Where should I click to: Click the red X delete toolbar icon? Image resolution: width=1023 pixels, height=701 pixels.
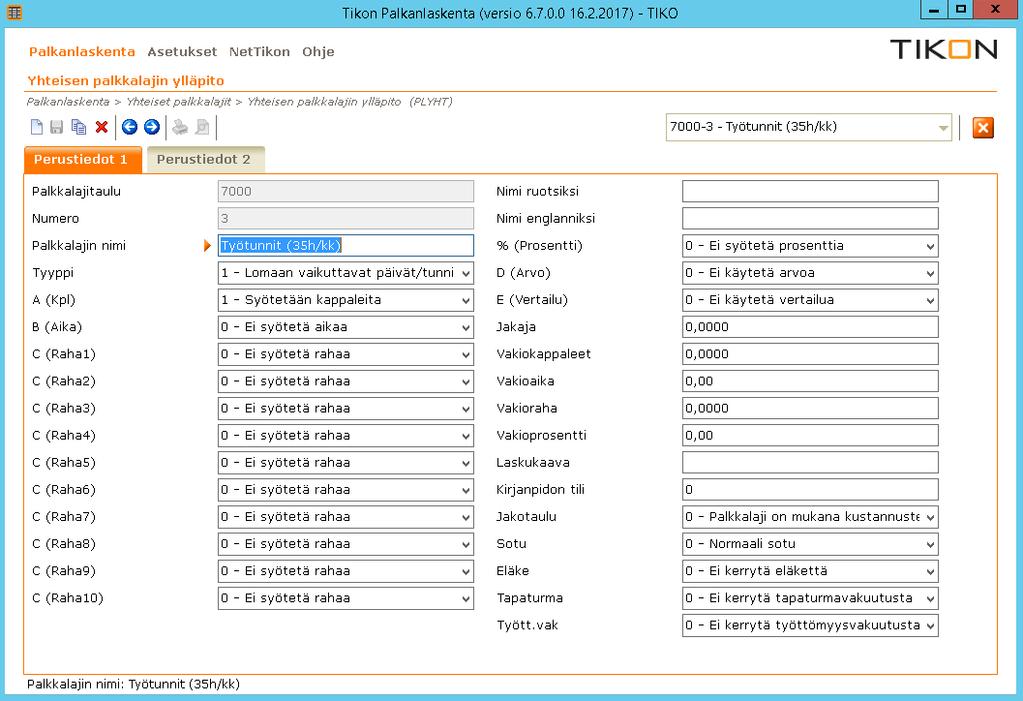click(101, 127)
